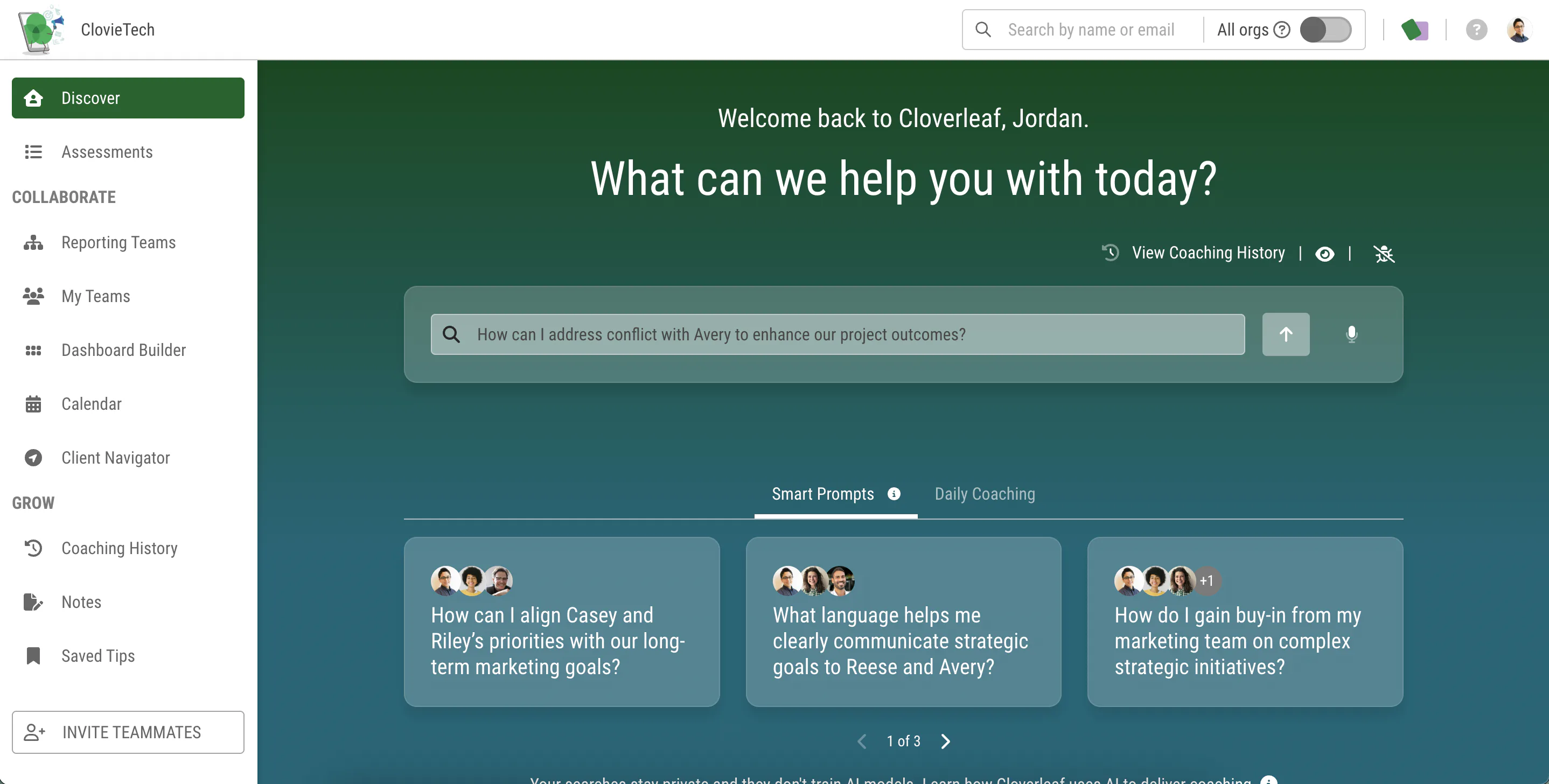Activate the microphone voice input
Screen dimensions: 1549x784
click(1351, 334)
